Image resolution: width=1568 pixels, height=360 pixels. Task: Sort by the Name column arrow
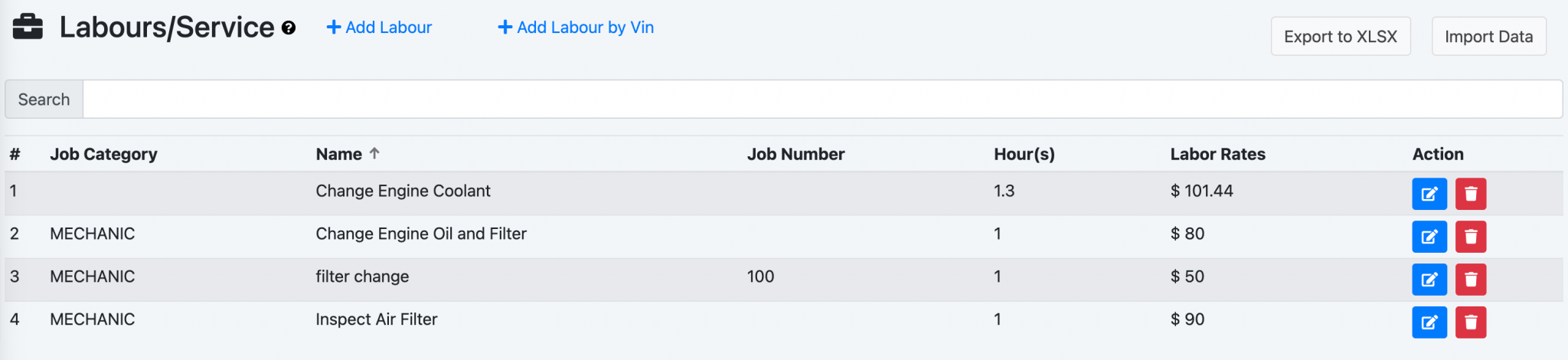[374, 153]
